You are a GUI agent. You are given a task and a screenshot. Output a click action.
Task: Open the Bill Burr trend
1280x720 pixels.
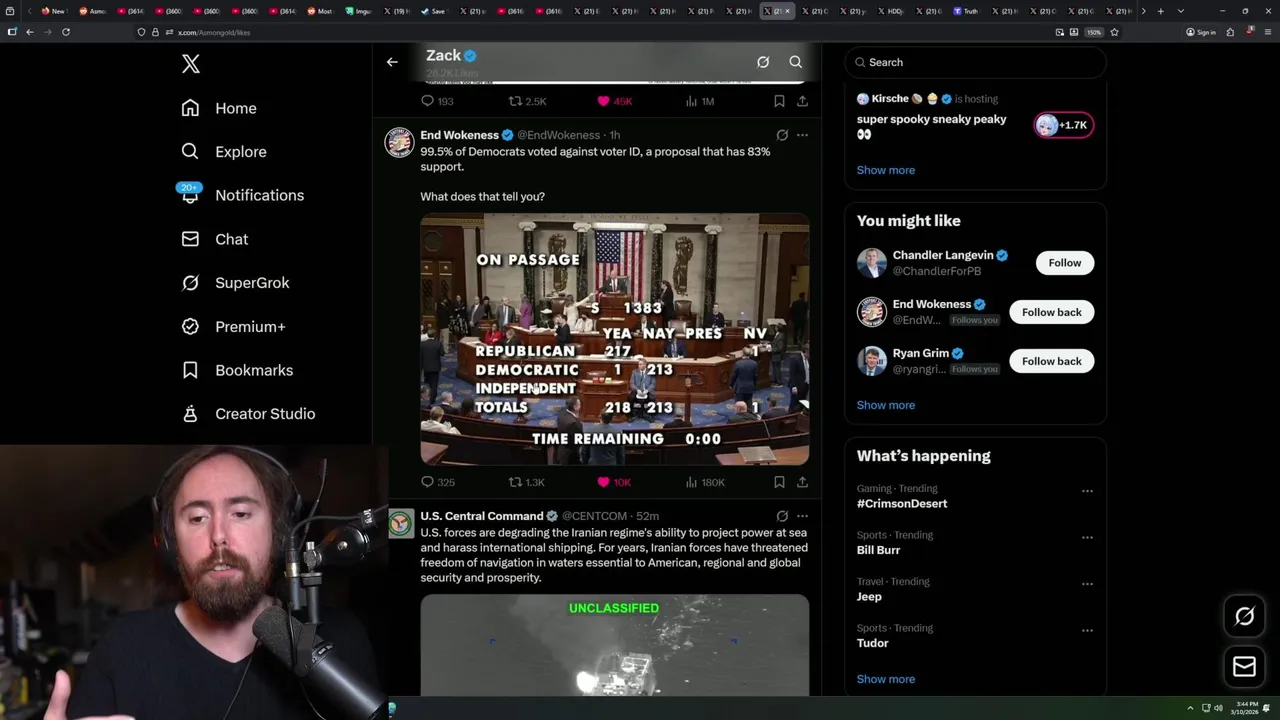click(x=878, y=550)
